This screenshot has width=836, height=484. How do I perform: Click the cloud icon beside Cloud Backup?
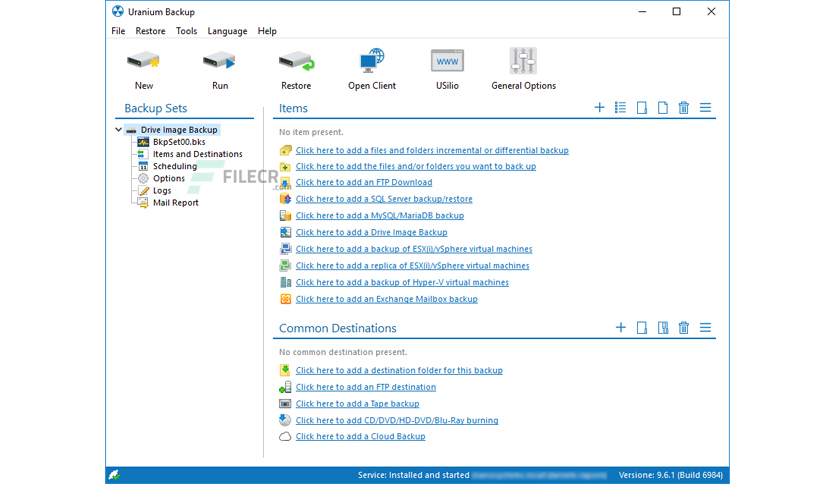(285, 437)
